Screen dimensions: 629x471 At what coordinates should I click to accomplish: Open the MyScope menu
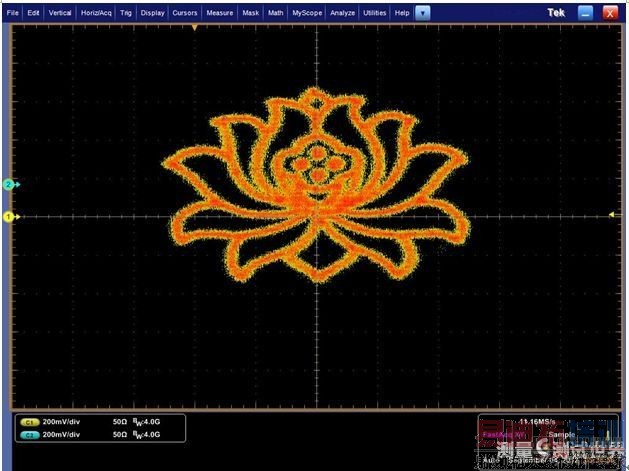(307, 13)
